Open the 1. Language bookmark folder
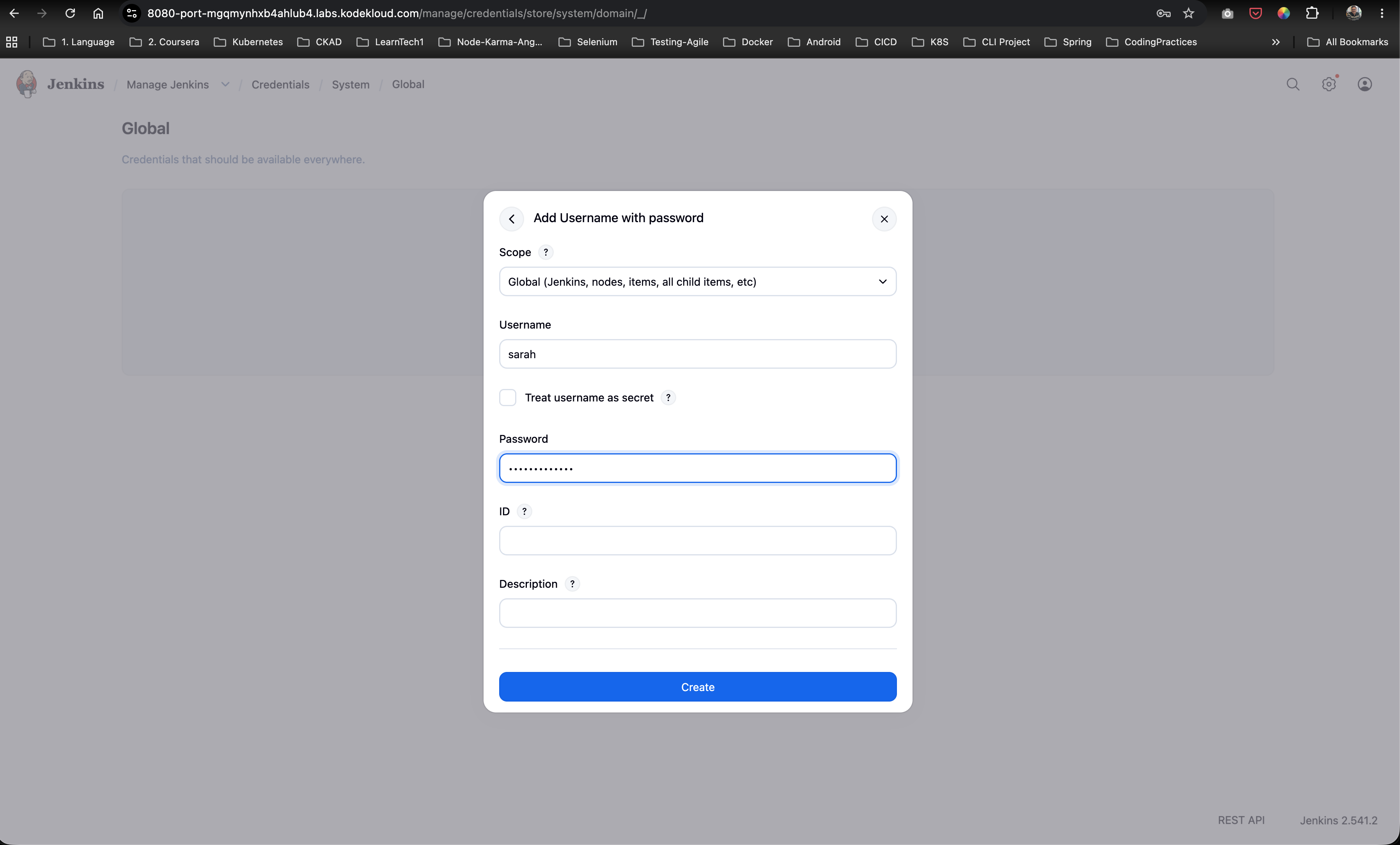Image resolution: width=1400 pixels, height=845 pixels. (x=79, y=42)
